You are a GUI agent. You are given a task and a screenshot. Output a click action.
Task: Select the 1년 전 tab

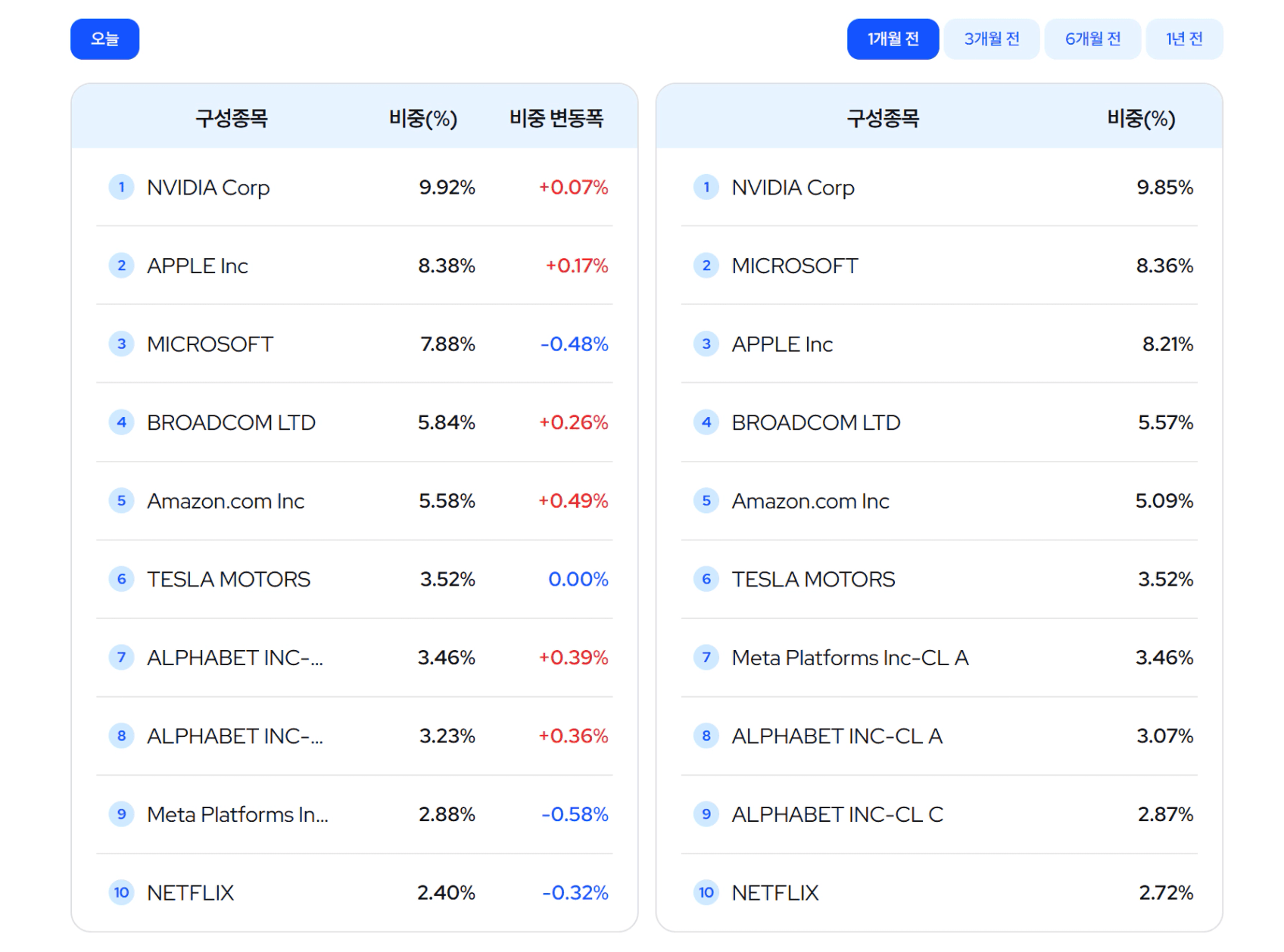(x=1183, y=39)
